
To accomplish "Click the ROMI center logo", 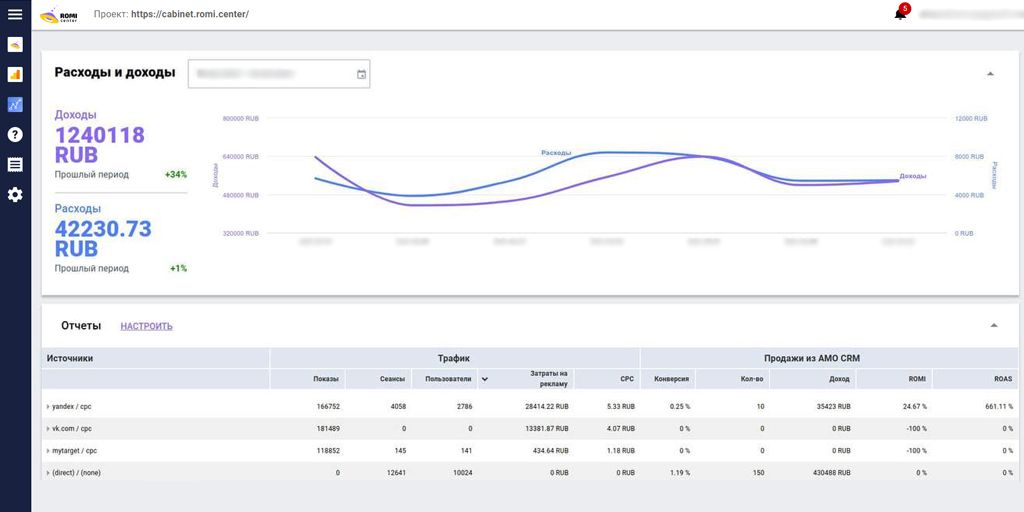I will [59, 14].
